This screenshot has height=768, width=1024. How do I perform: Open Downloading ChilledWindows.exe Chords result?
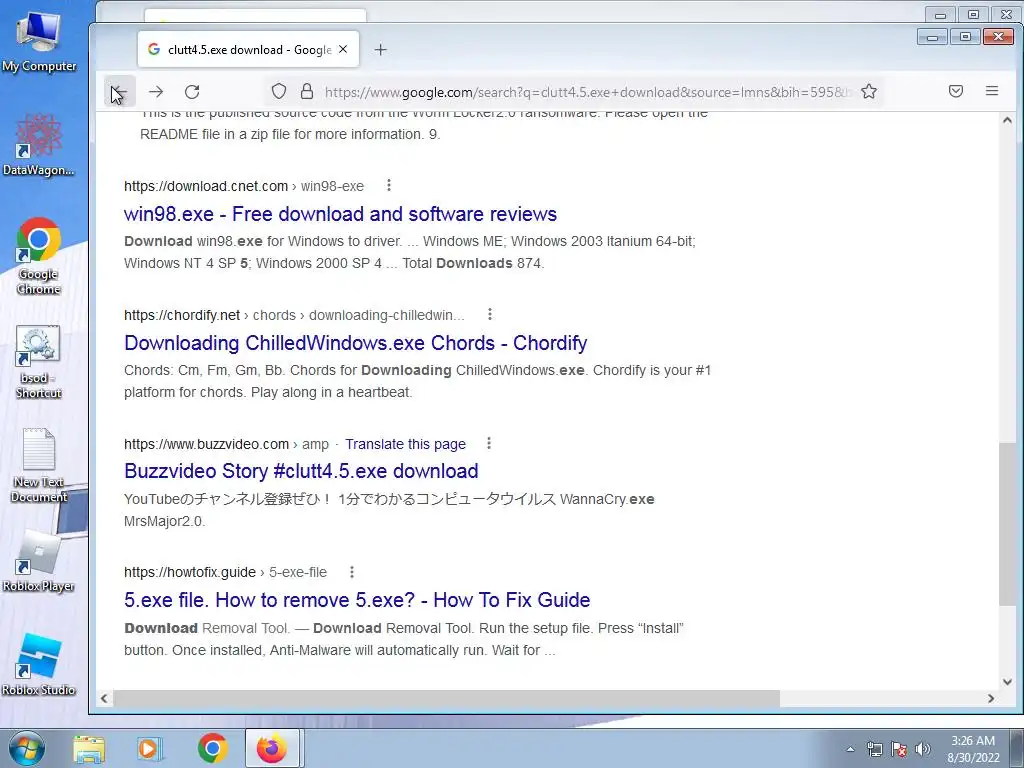point(355,343)
